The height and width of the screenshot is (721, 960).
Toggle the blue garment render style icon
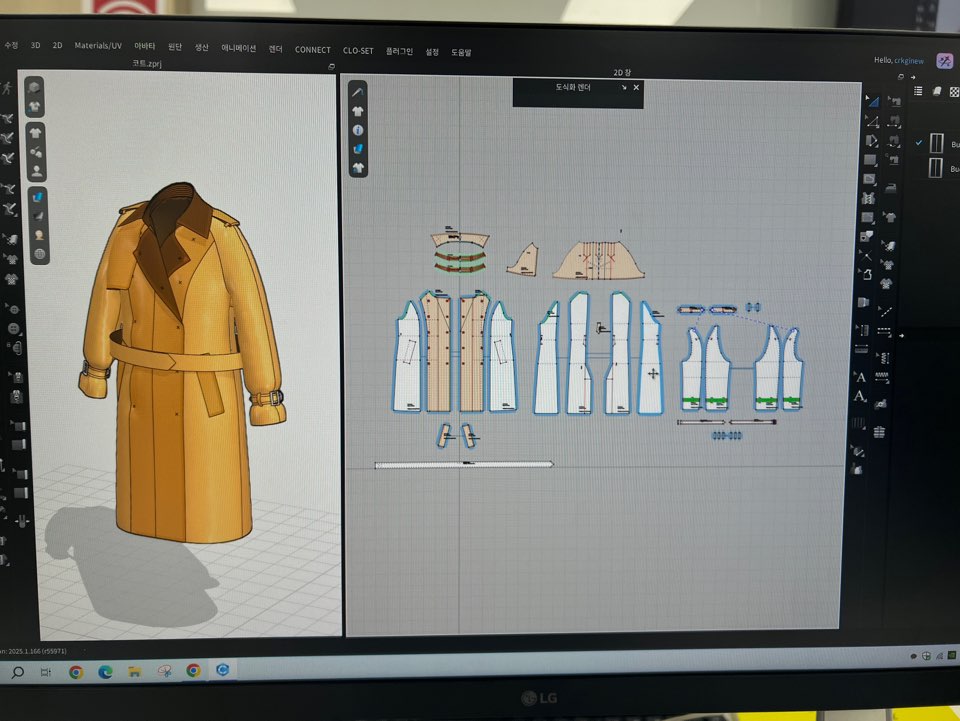coord(39,197)
